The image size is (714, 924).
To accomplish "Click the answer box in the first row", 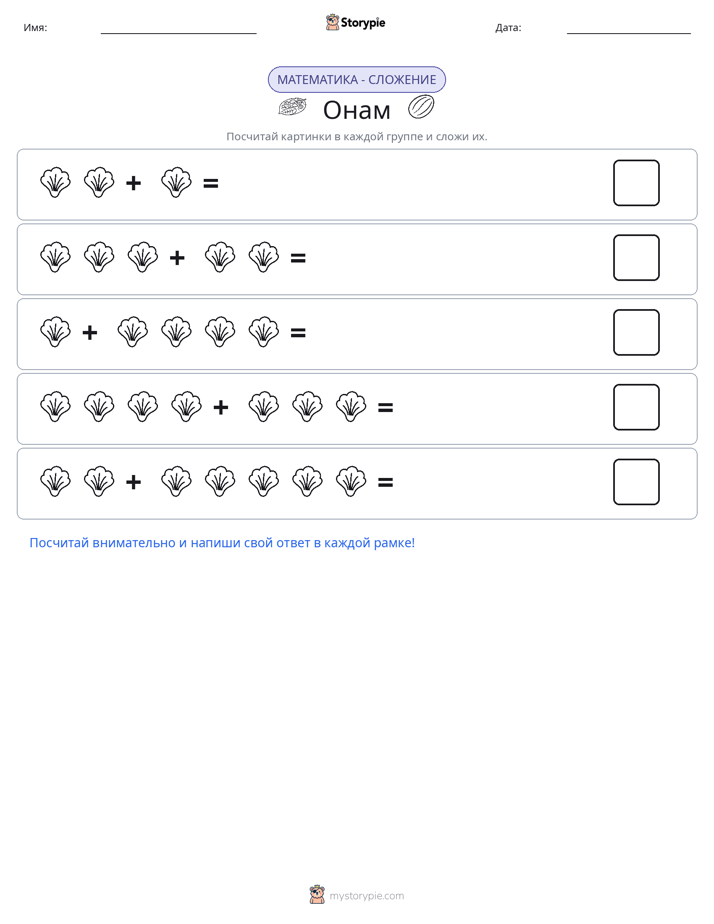I will pos(636,183).
